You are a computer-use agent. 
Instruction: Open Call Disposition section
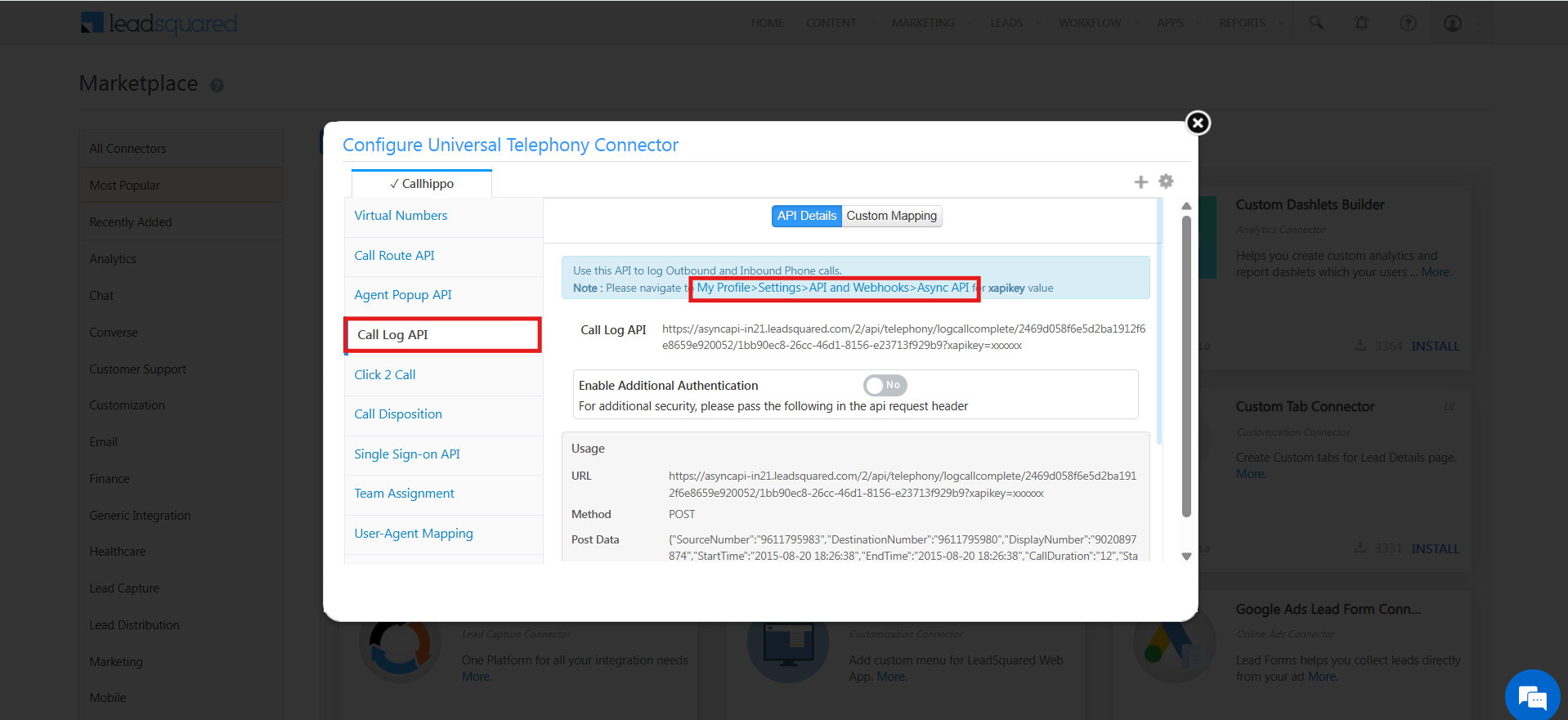click(x=444, y=414)
